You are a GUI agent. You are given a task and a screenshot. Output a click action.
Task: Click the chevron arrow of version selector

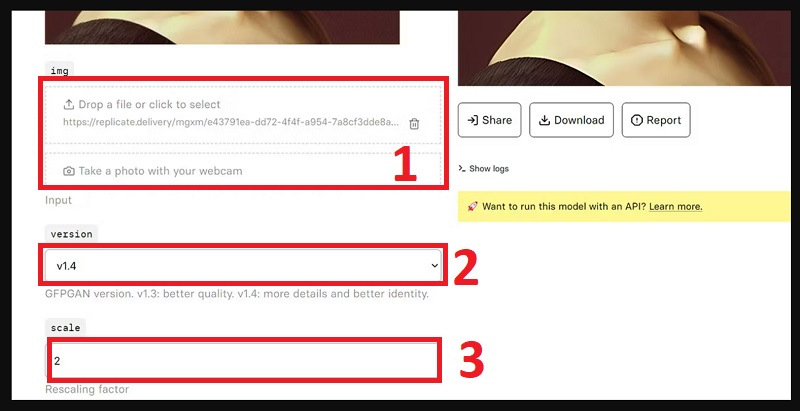(434, 265)
